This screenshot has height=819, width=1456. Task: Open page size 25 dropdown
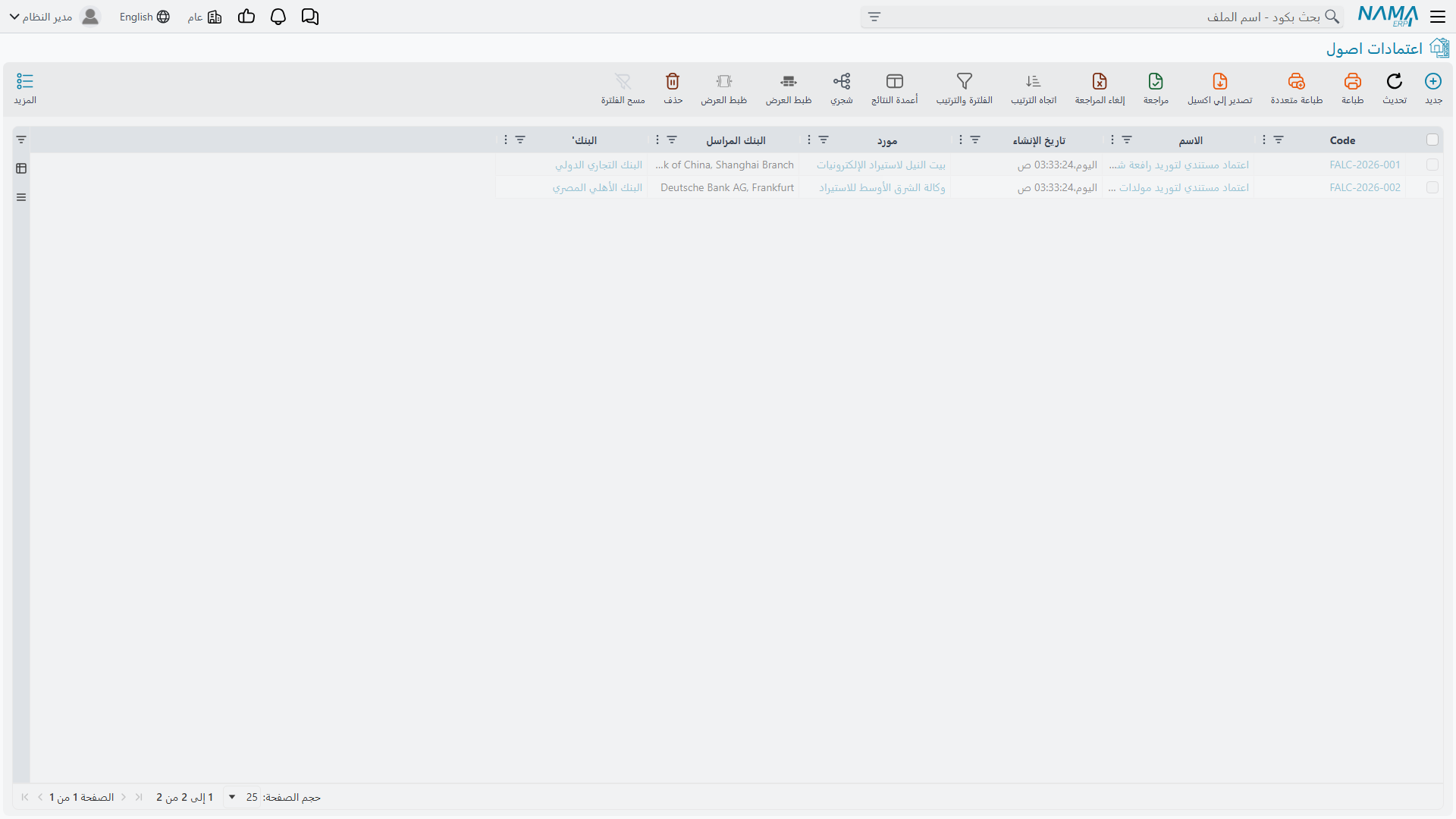click(242, 797)
